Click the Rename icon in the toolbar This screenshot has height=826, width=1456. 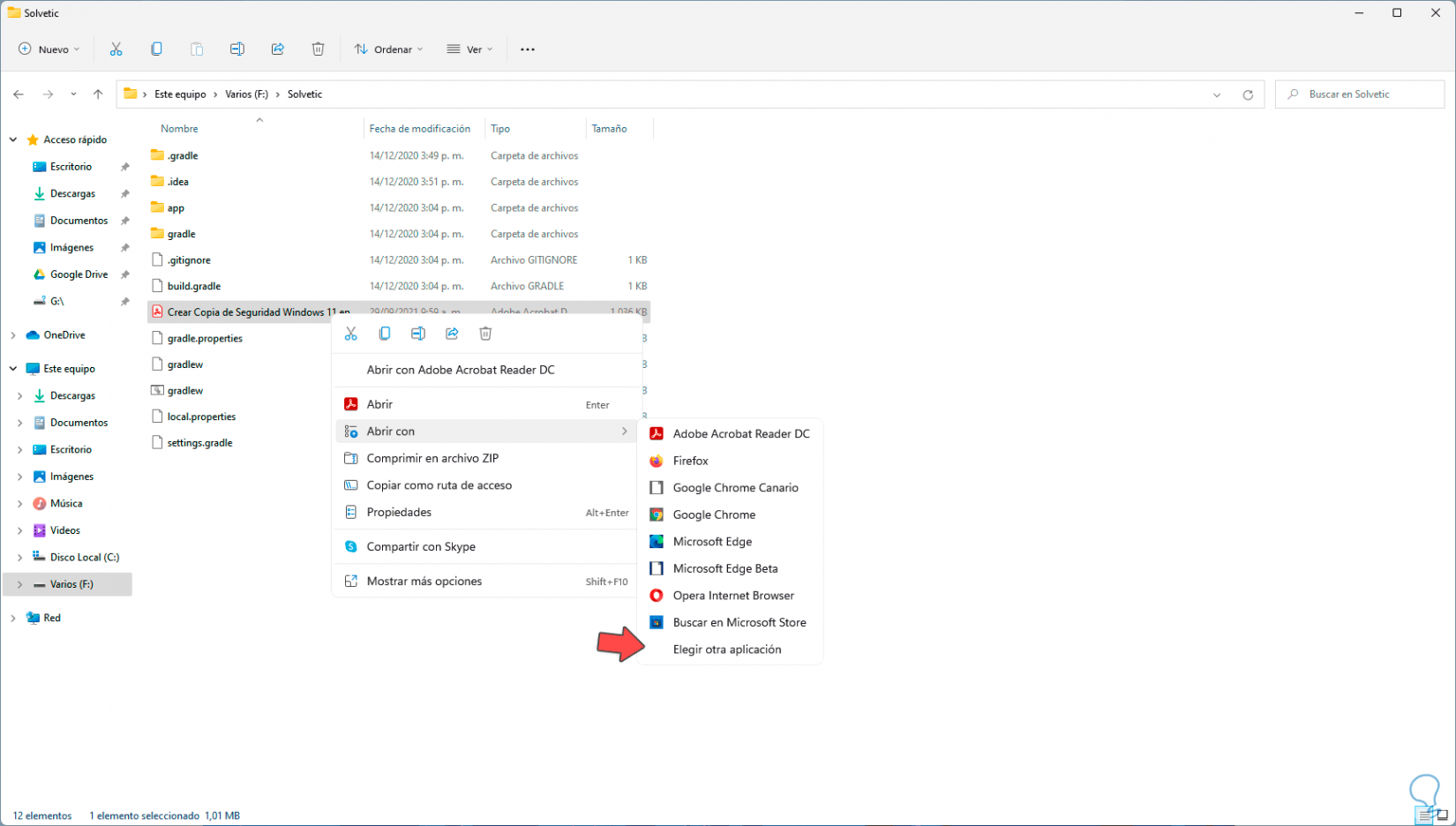click(x=237, y=49)
